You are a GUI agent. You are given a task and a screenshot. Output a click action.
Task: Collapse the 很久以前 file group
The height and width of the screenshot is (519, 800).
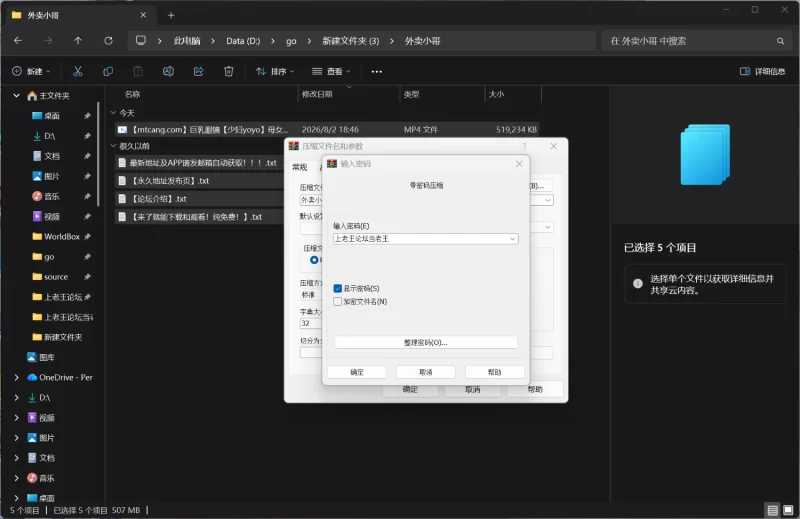point(114,146)
